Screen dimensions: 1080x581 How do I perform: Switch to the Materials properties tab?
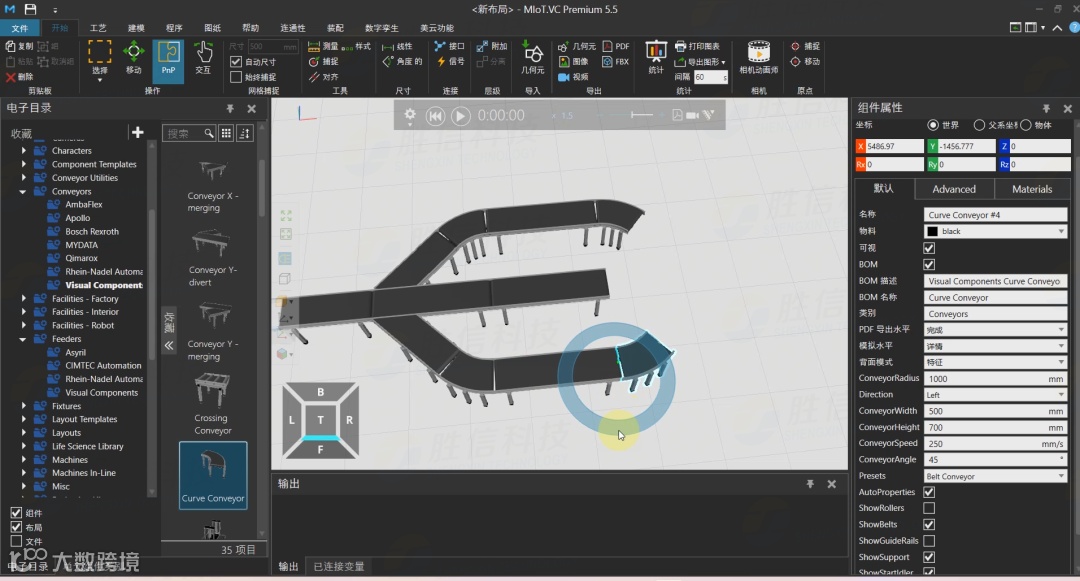(x=1032, y=189)
